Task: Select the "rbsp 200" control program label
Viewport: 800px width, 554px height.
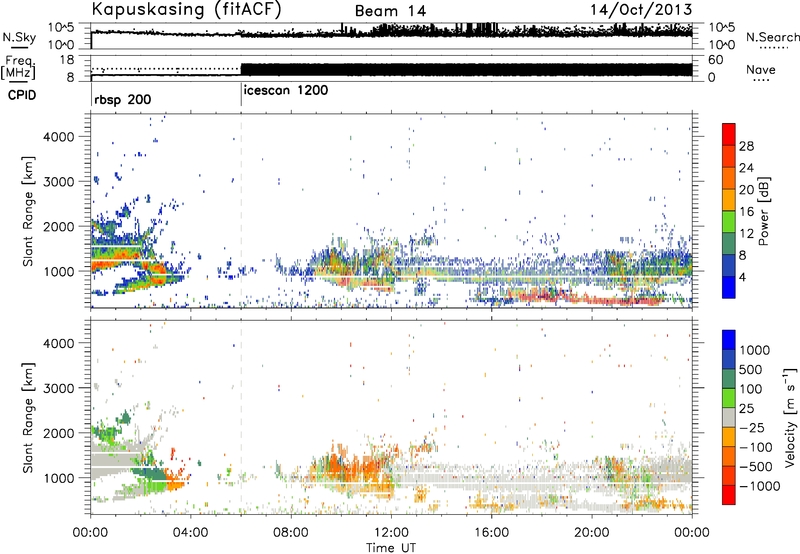Action: pos(122,99)
